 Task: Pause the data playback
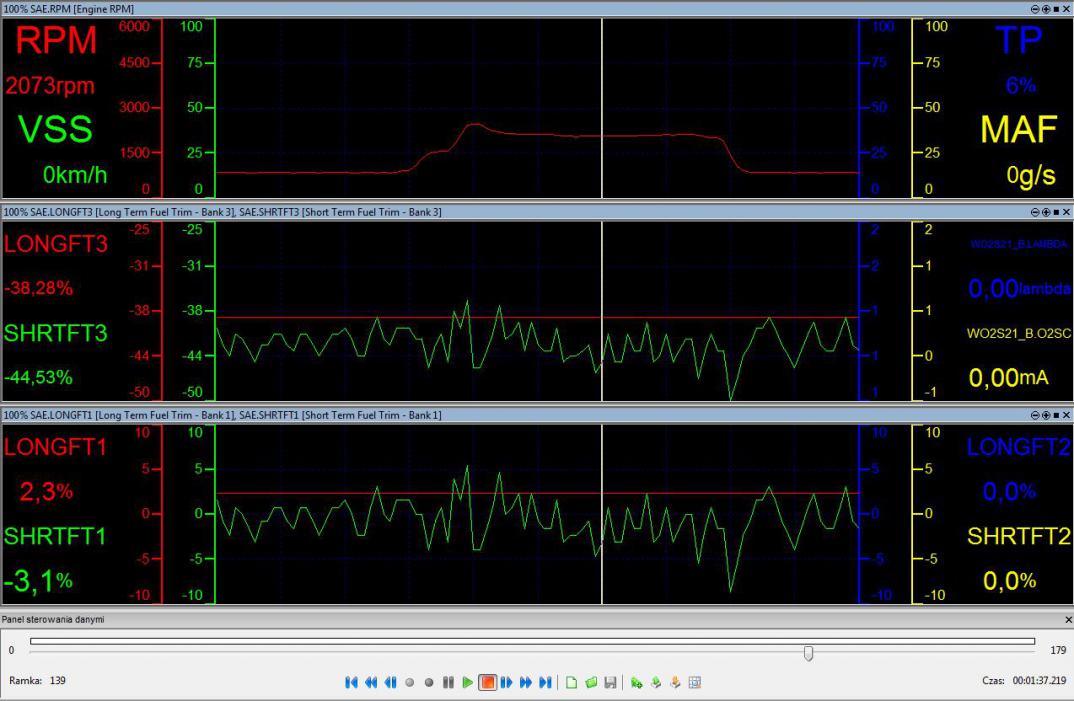tap(448, 683)
